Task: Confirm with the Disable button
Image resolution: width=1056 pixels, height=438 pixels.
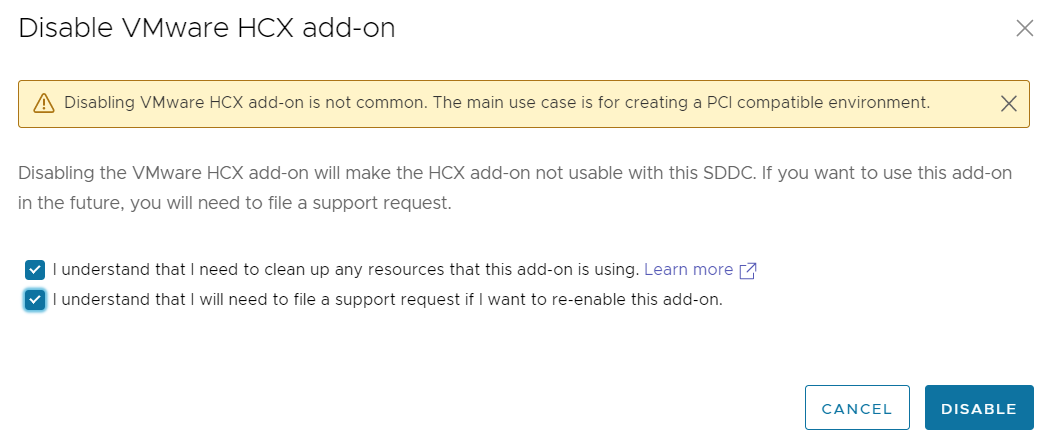Action: pos(979,408)
